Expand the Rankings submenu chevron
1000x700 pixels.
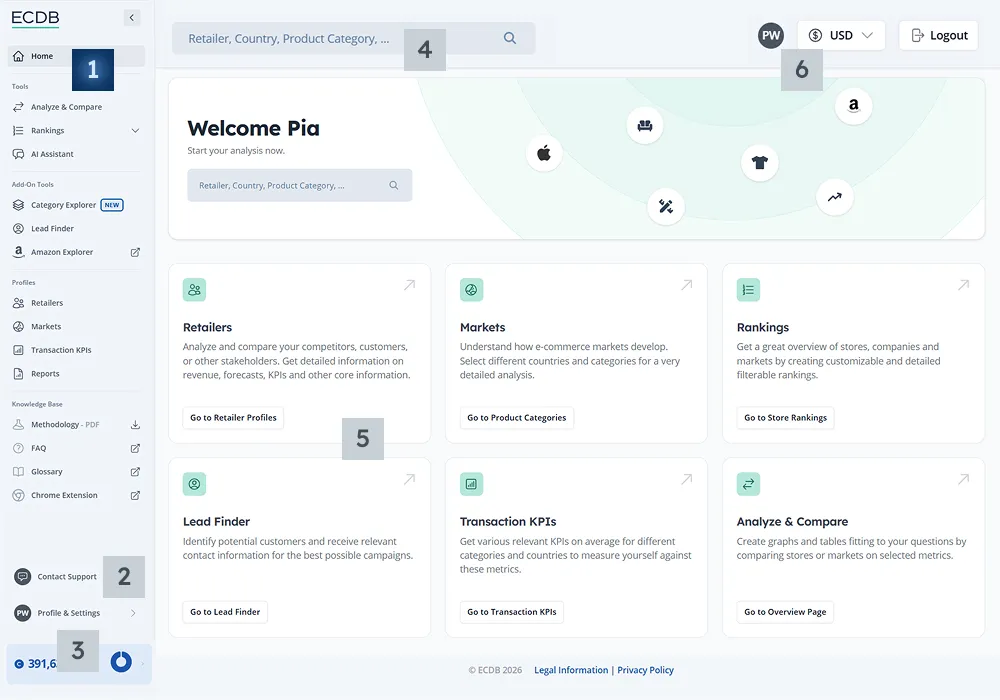[x=135, y=131]
